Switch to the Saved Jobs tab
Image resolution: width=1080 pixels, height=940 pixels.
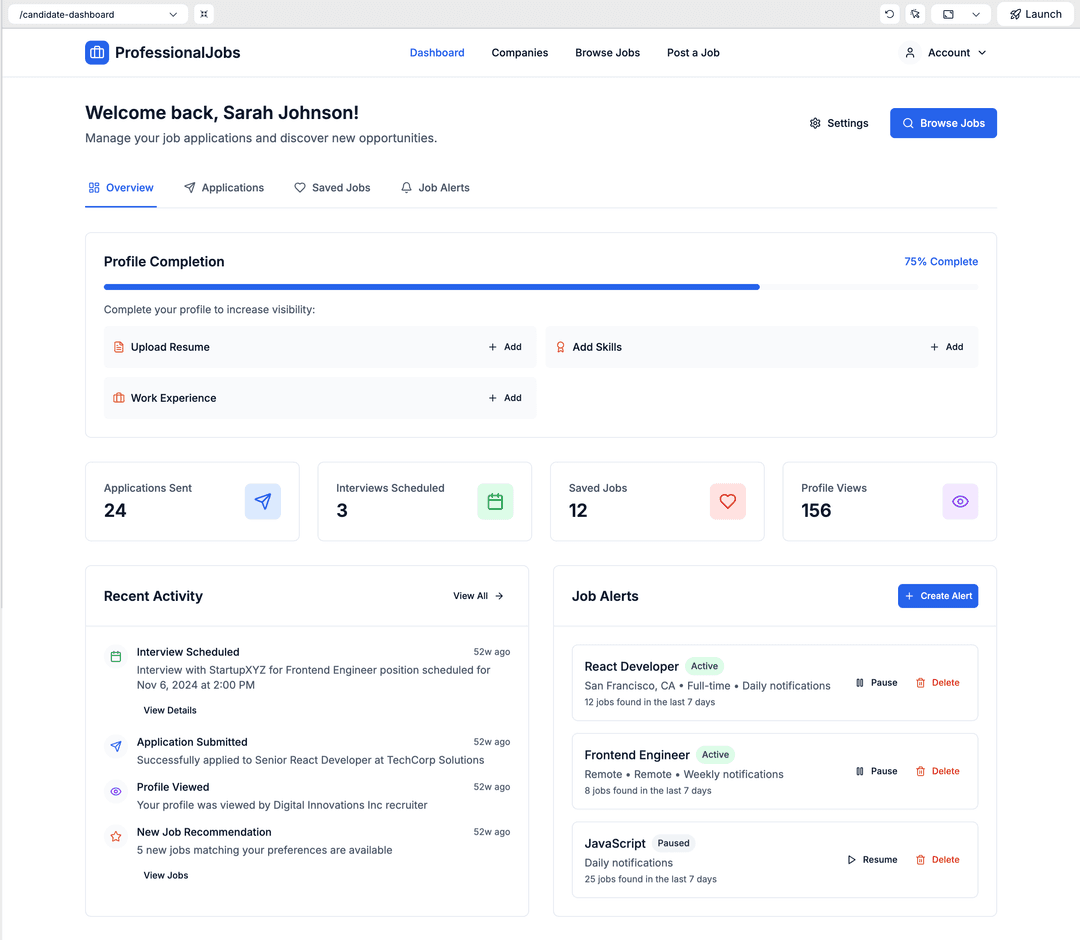click(x=332, y=188)
